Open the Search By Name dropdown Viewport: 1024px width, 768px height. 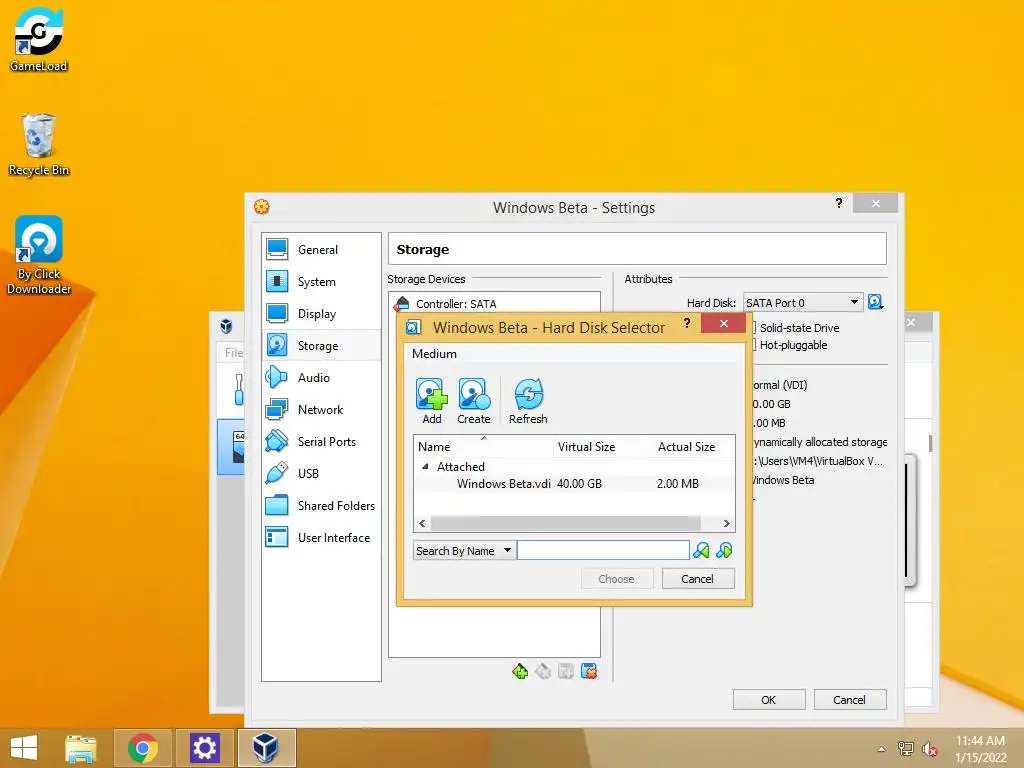coord(464,551)
